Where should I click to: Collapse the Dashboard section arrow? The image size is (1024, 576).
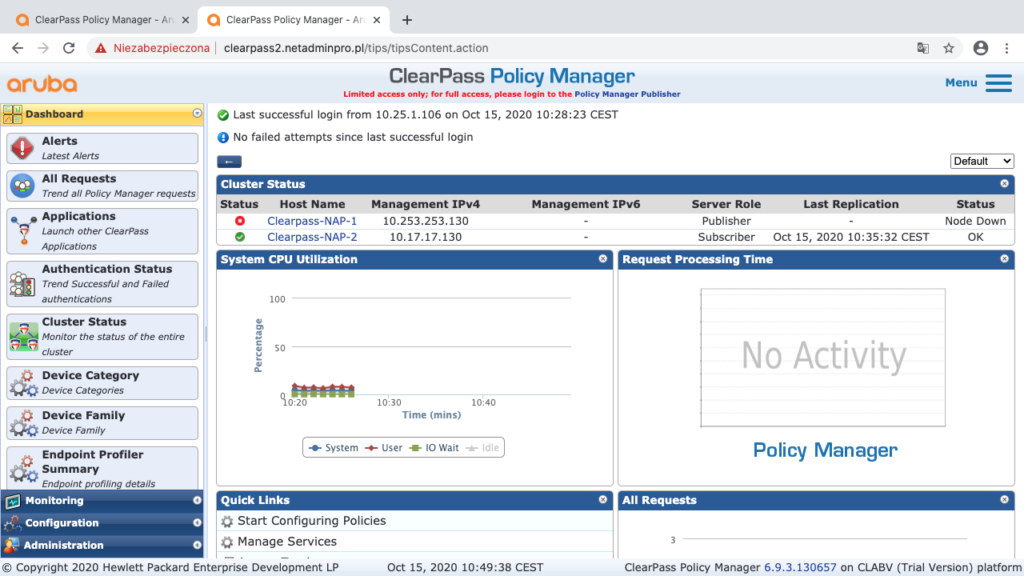(197, 114)
